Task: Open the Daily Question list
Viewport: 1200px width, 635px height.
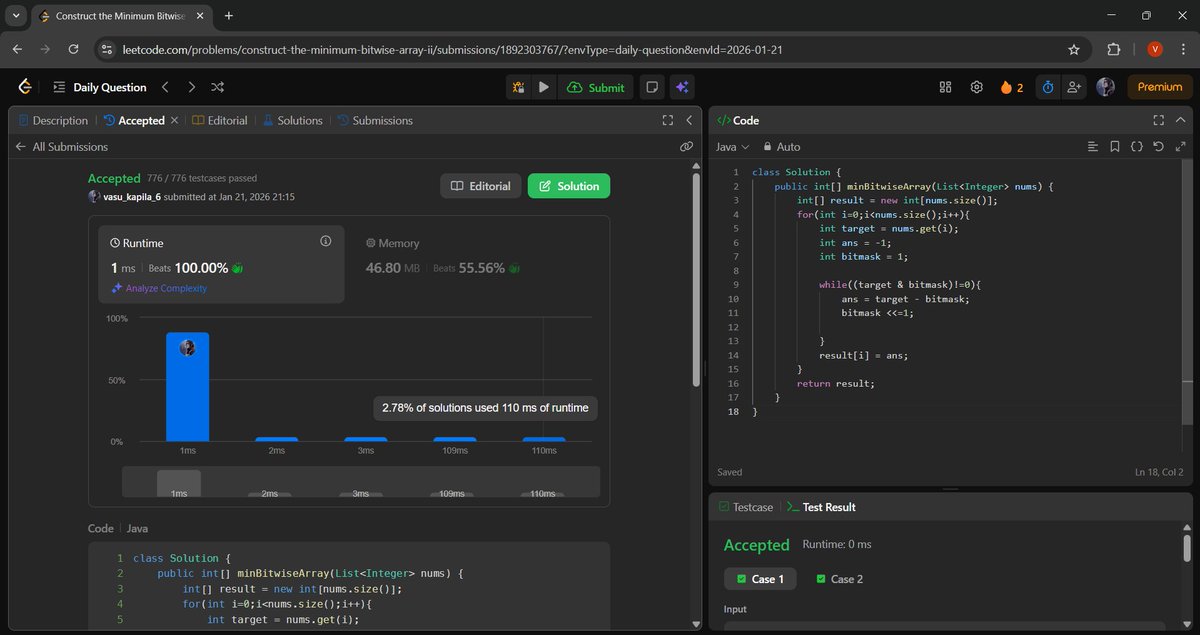Action: (x=99, y=87)
